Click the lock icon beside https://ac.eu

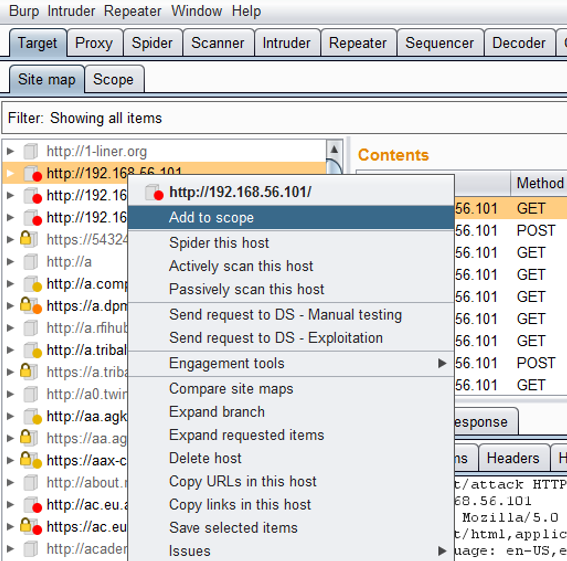26,525
